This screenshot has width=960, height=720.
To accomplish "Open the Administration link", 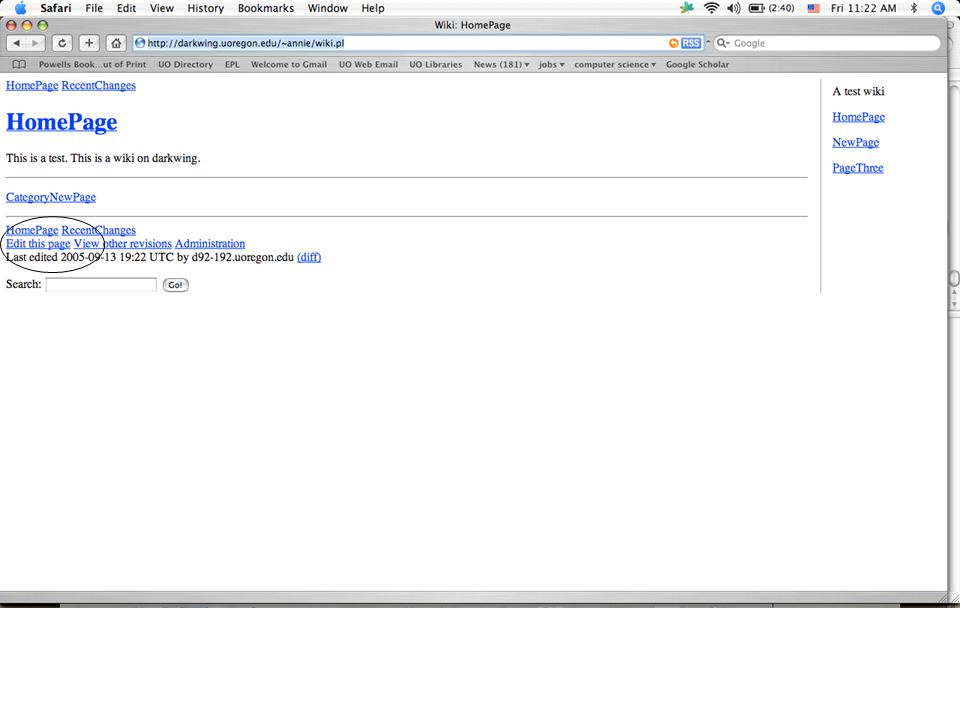I will [210, 244].
